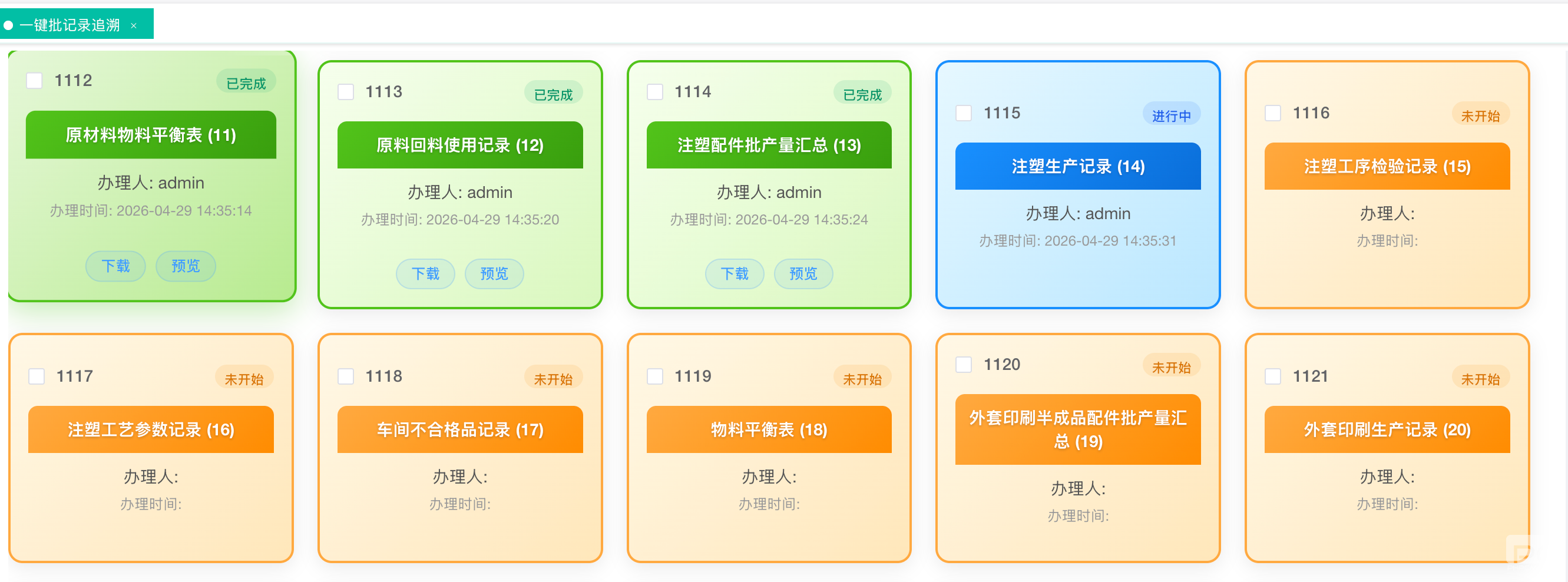Select checkbox on card 1115

[x=963, y=113]
